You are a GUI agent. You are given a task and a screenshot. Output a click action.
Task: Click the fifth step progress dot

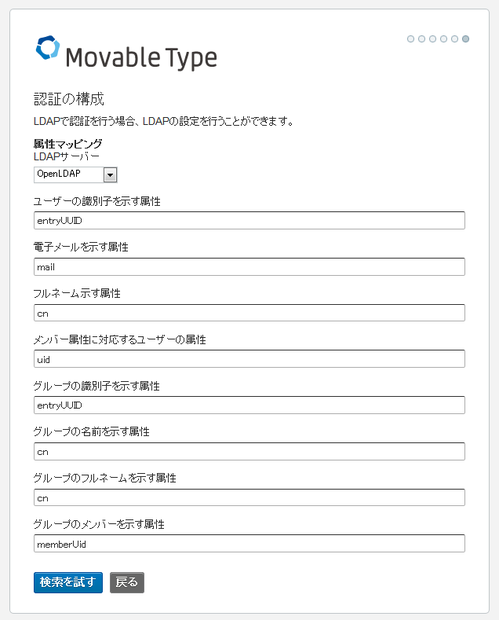455,39
